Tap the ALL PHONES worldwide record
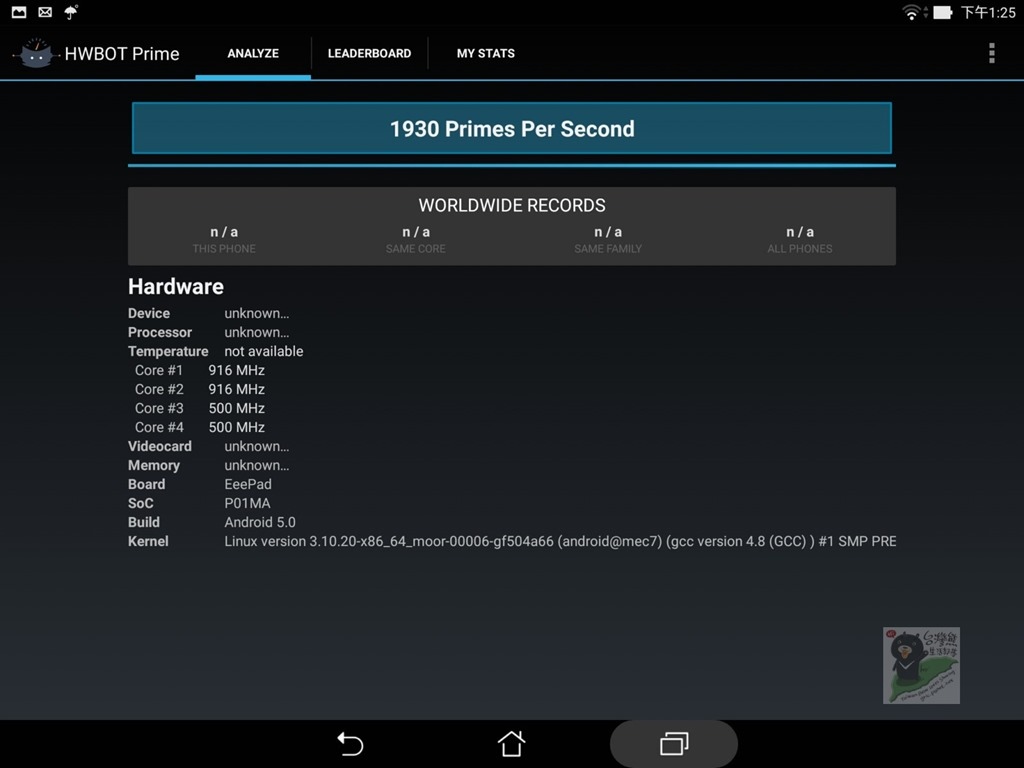 (x=800, y=240)
